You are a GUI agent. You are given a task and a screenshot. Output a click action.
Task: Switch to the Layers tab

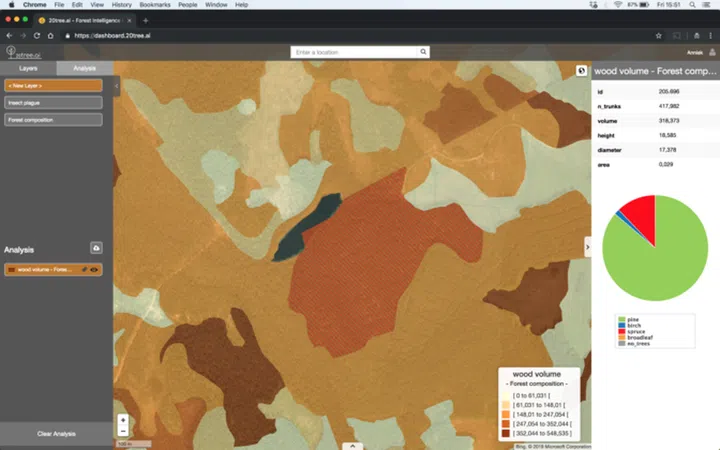click(x=28, y=68)
